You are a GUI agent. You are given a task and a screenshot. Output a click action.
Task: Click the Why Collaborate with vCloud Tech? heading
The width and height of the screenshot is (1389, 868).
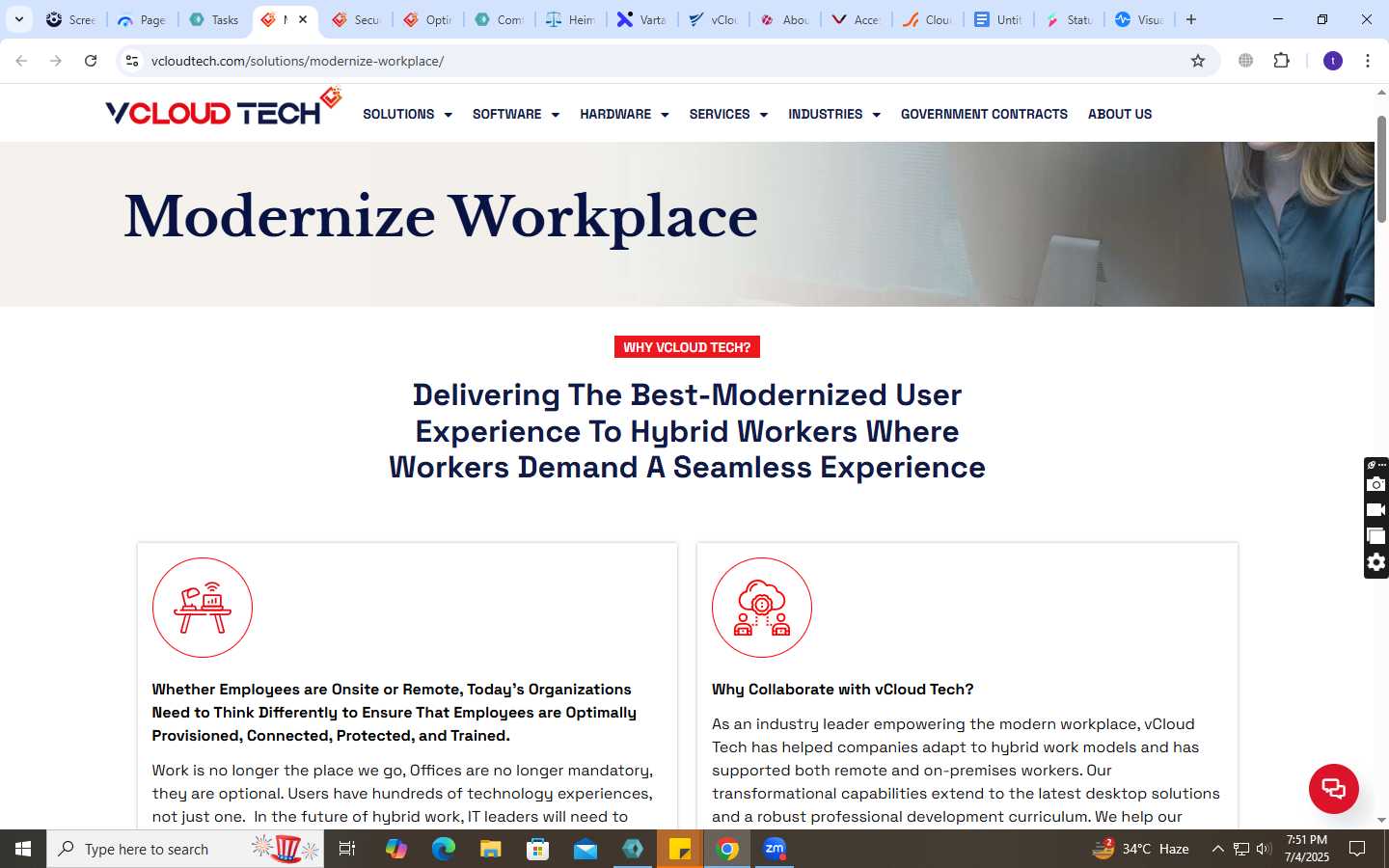click(843, 690)
